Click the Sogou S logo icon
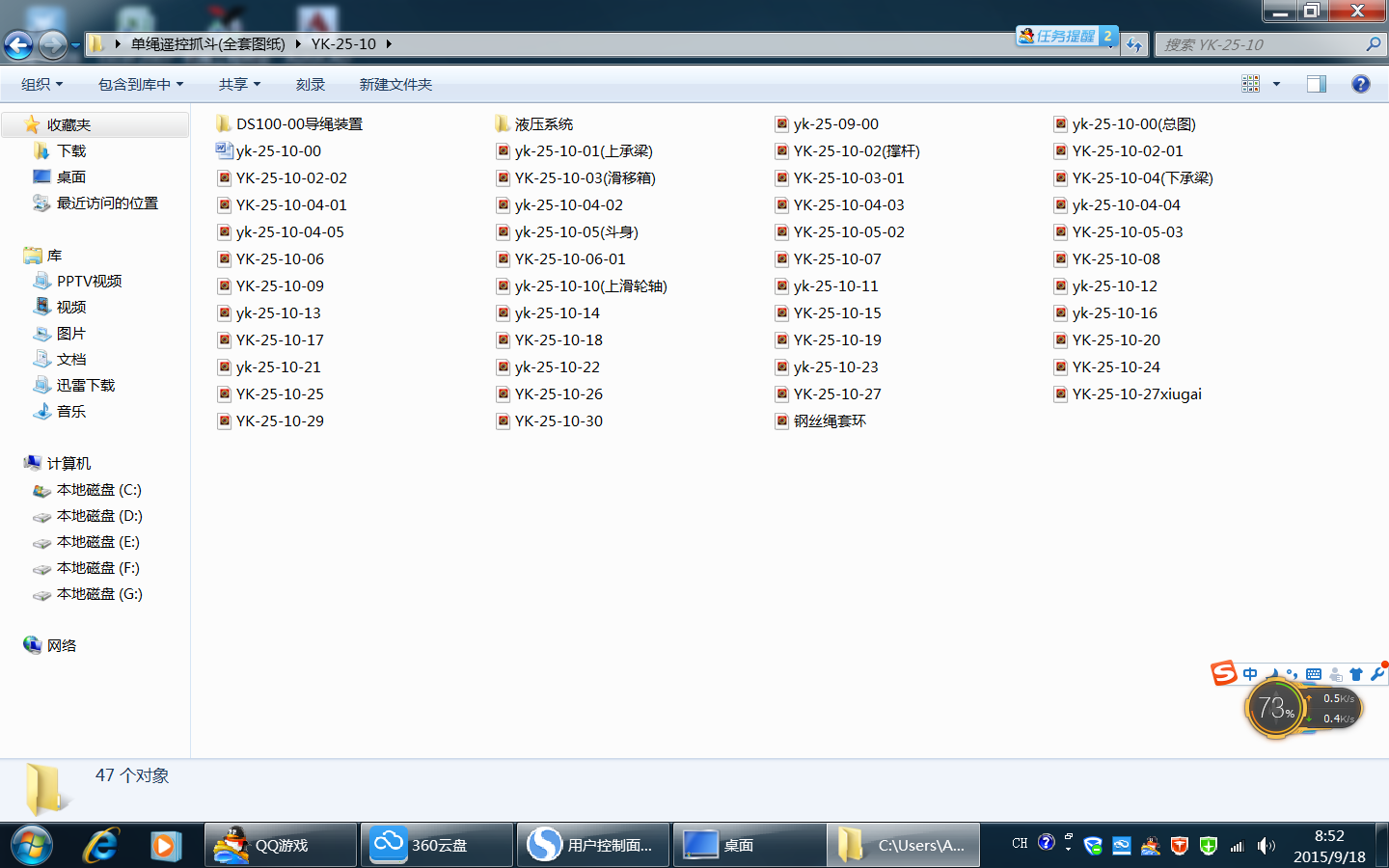This screenshot has height=868, width=1389. click(1224, 672)
